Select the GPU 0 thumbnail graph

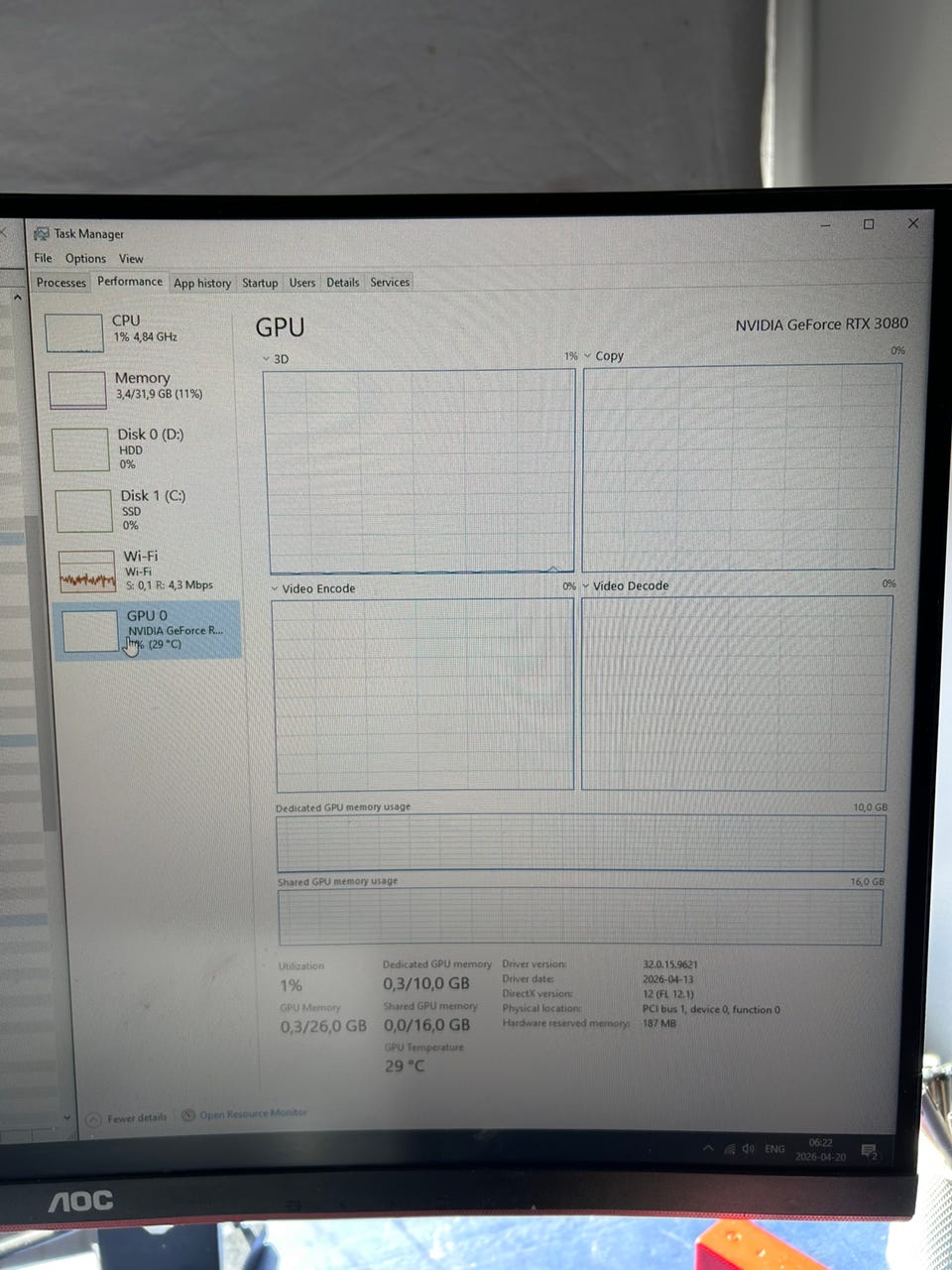click(90, 631)
